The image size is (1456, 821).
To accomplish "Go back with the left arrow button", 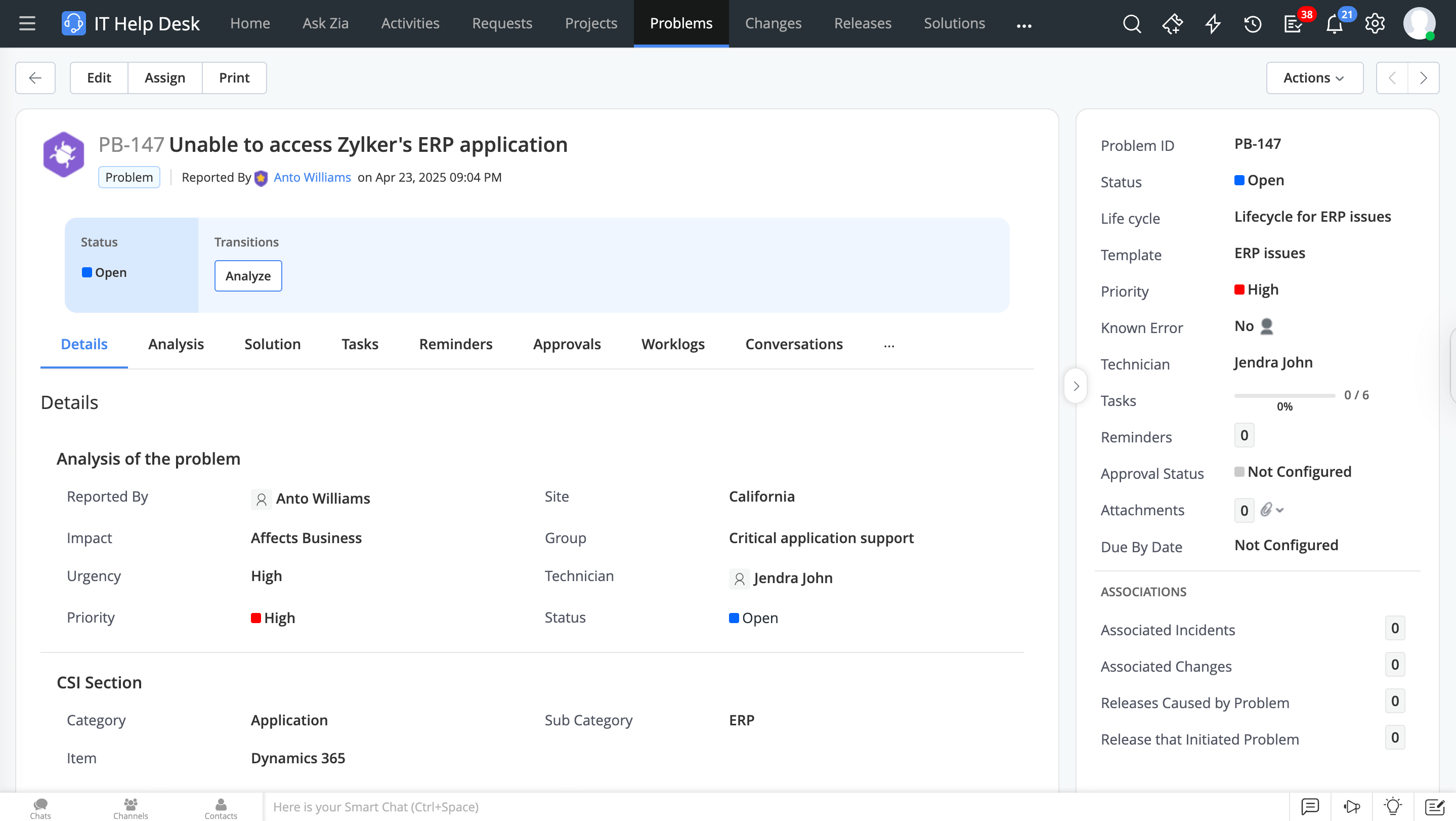I will 35,77.
